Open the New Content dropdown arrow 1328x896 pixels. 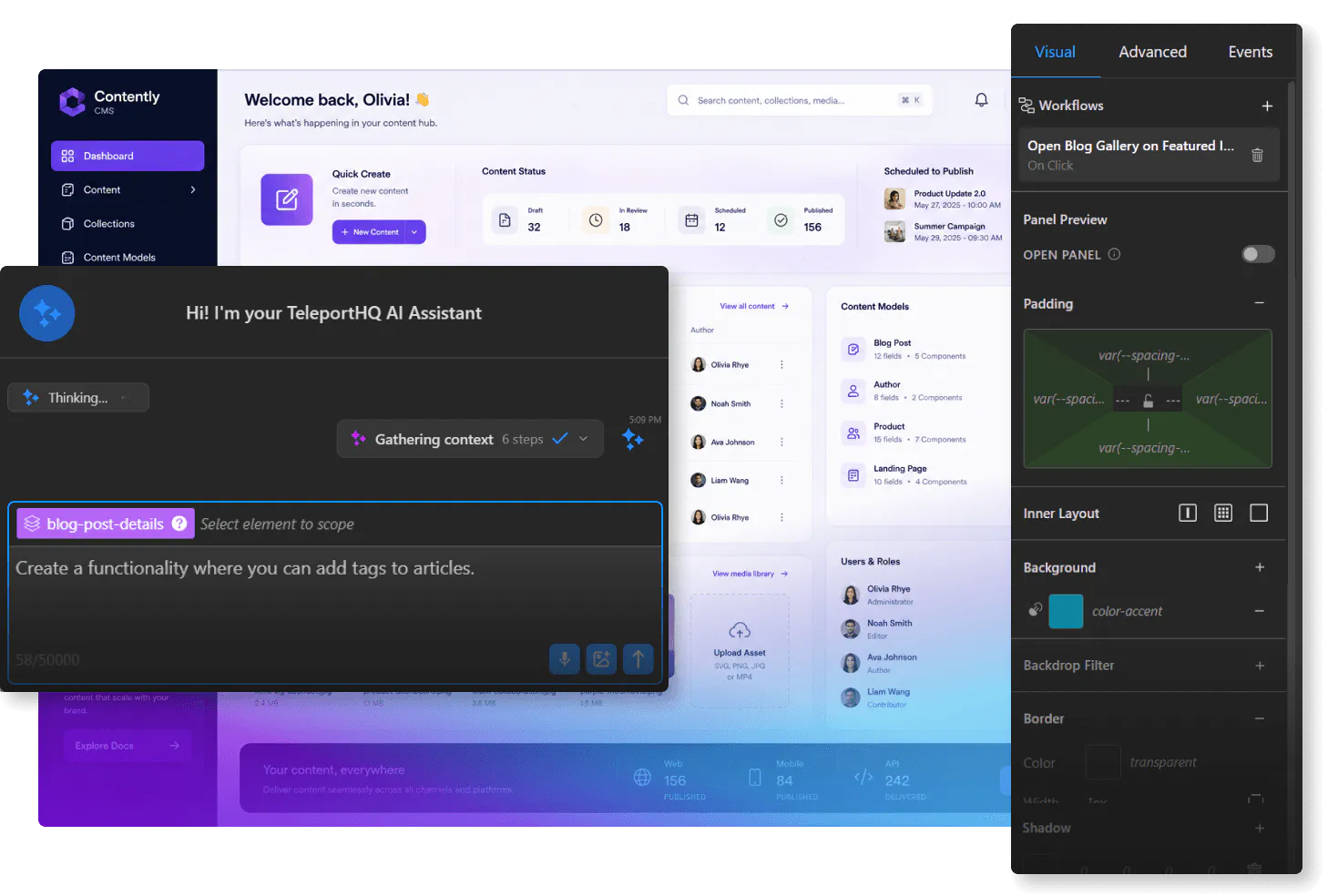tap(414, 232)
